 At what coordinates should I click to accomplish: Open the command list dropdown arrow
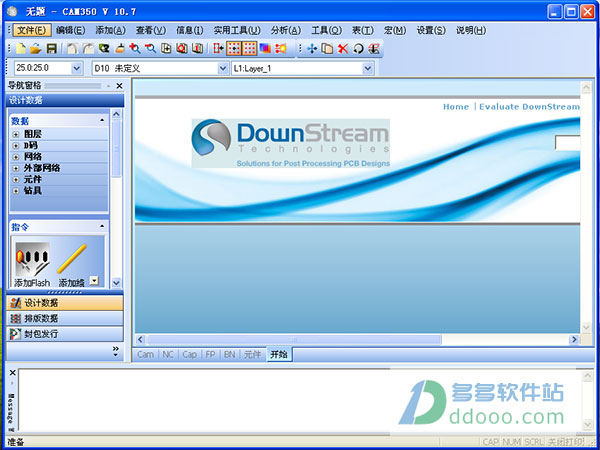pyautogui.click(x=94, y=281)
